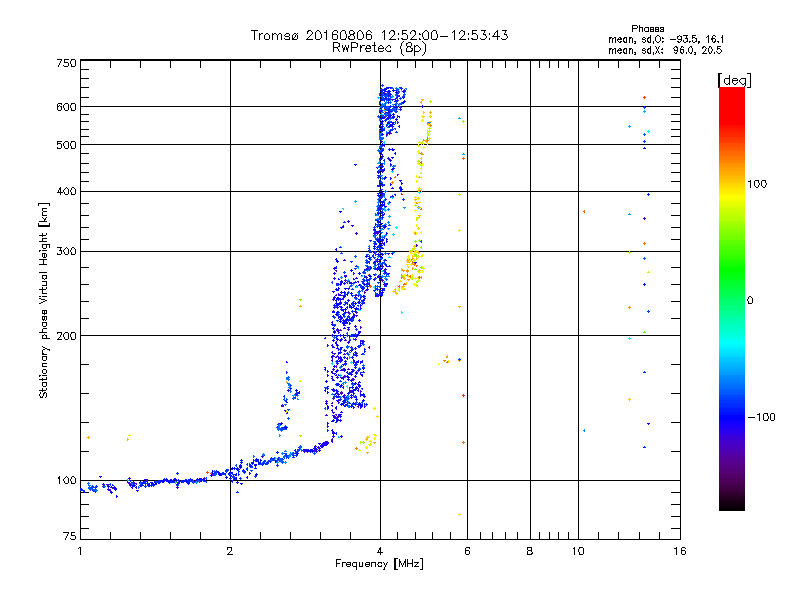This screenshot has width=800, height=600.
Task: Click the y-axis tick label "750"
Action: [66, 63]
